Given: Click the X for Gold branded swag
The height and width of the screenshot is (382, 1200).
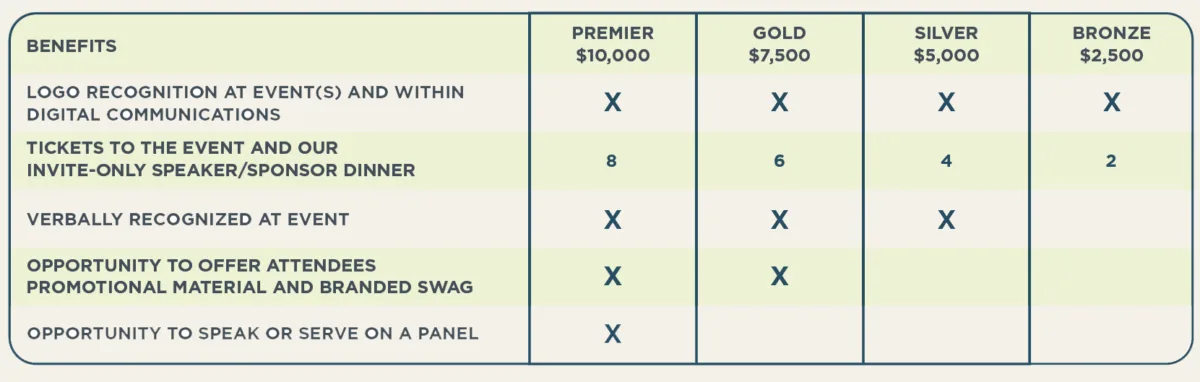Looking at the screenshot, I should click(779, 276).
